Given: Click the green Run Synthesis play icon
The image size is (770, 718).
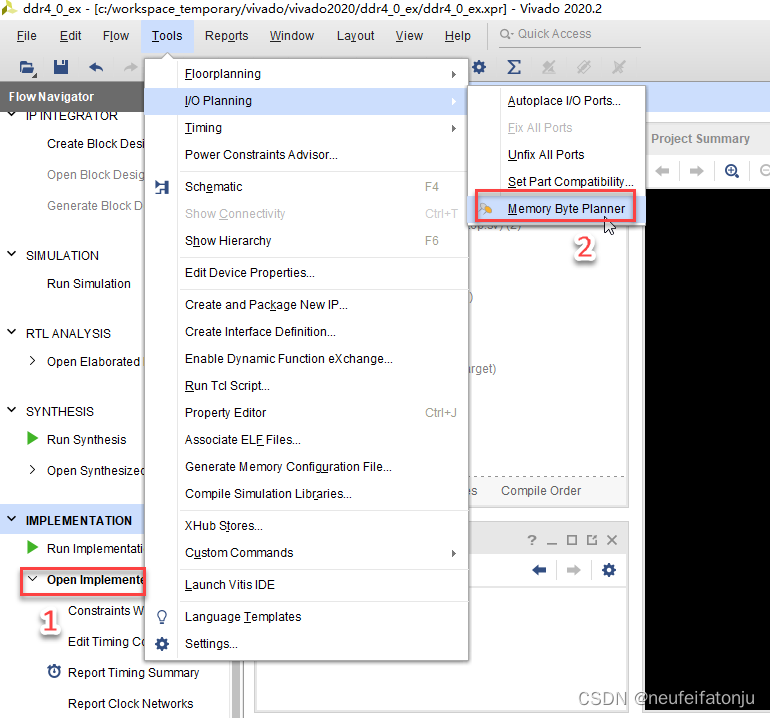Looking at the screenshot, I should 32,438.
